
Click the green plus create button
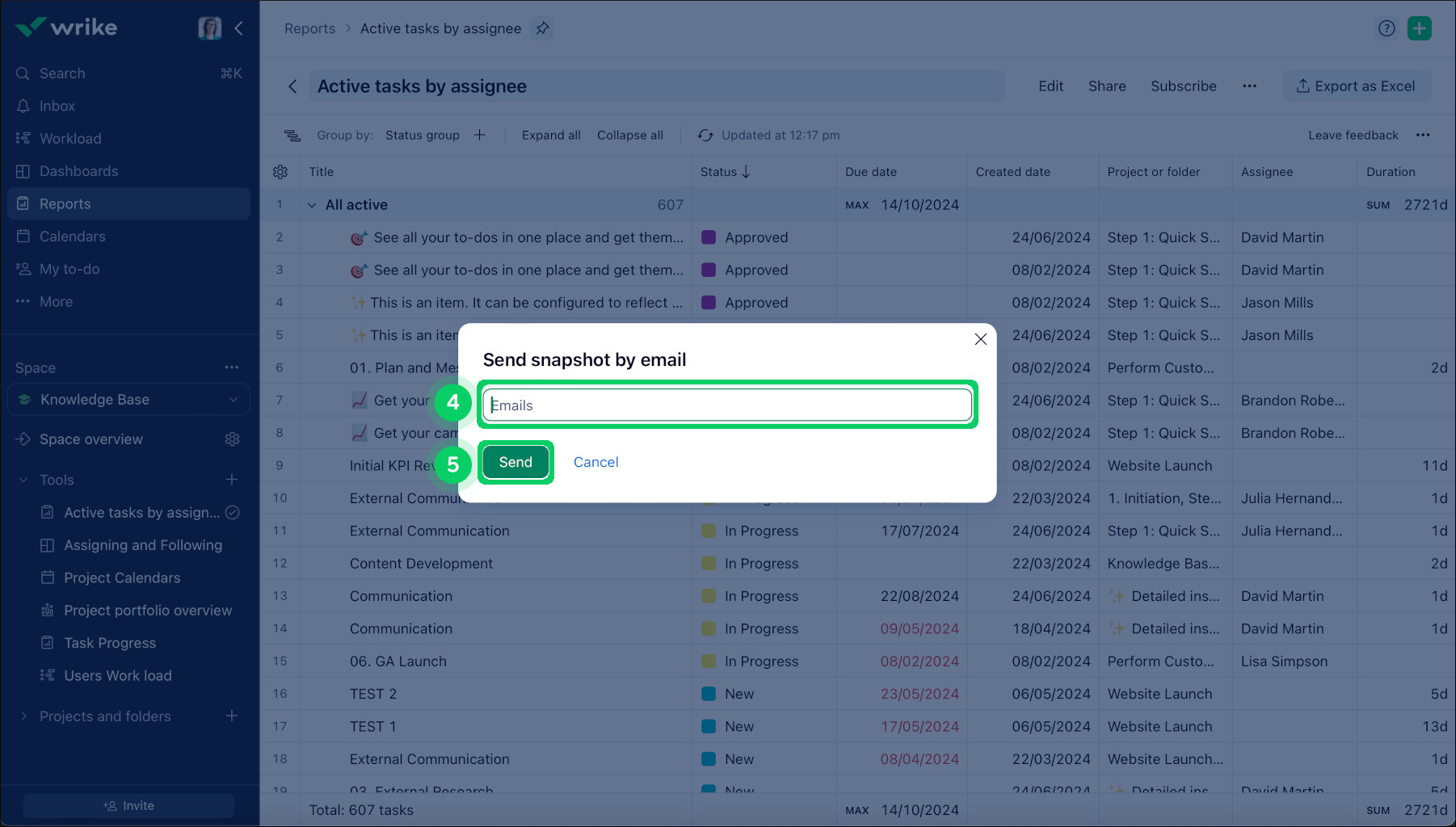(1419, 28)
